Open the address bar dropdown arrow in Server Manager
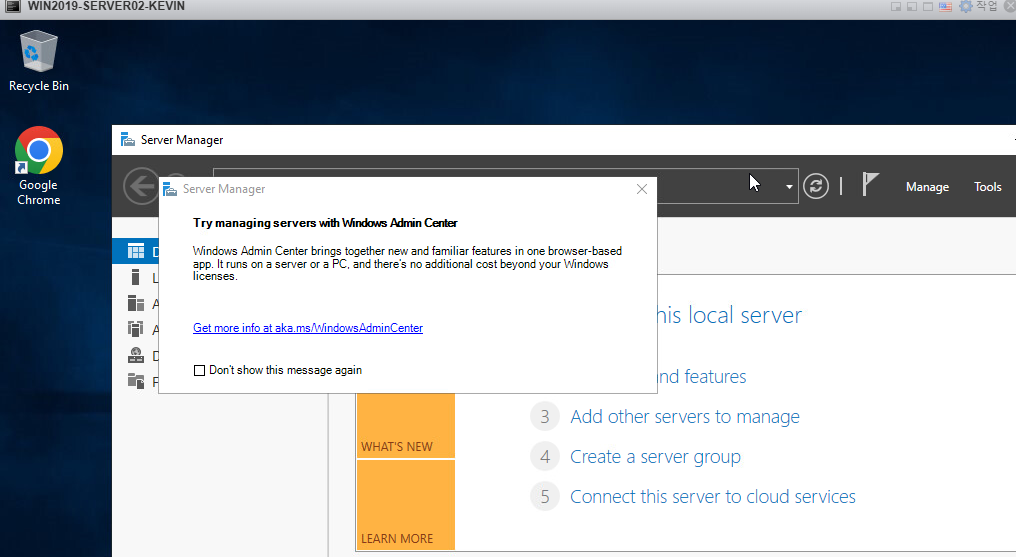Viewport: 1016px width, 557px height. pyautogui.click(x=789, y=187)
